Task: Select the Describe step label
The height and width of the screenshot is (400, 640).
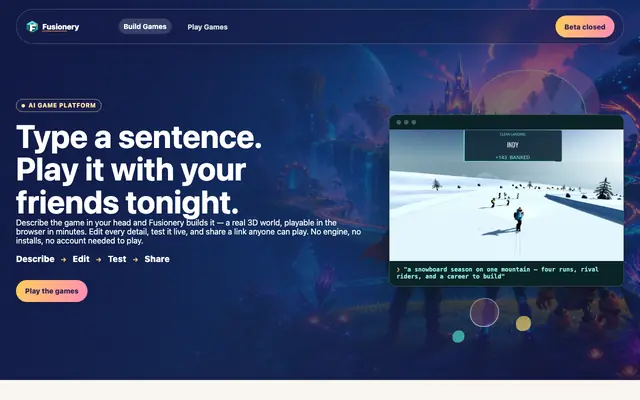Action: [x=35, y=259]
